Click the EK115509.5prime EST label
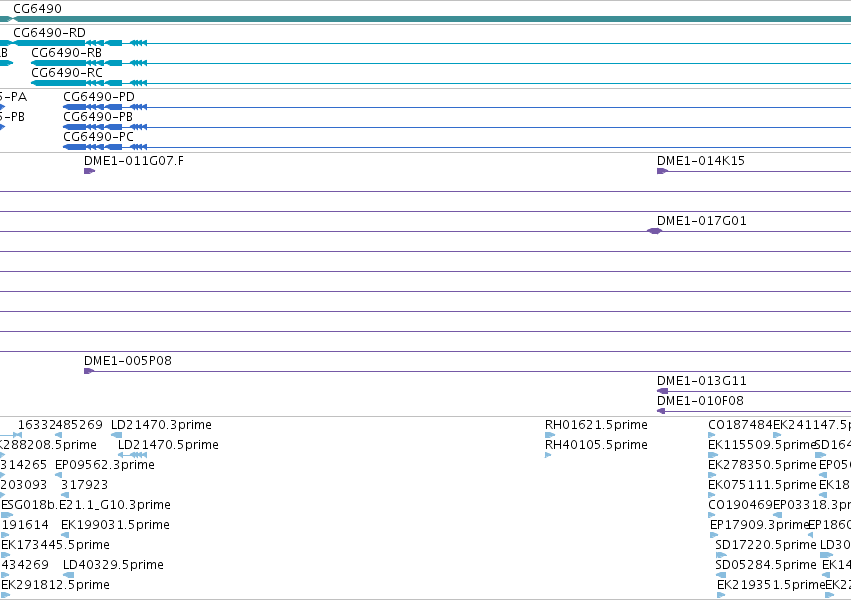 [x=762, y=445]
